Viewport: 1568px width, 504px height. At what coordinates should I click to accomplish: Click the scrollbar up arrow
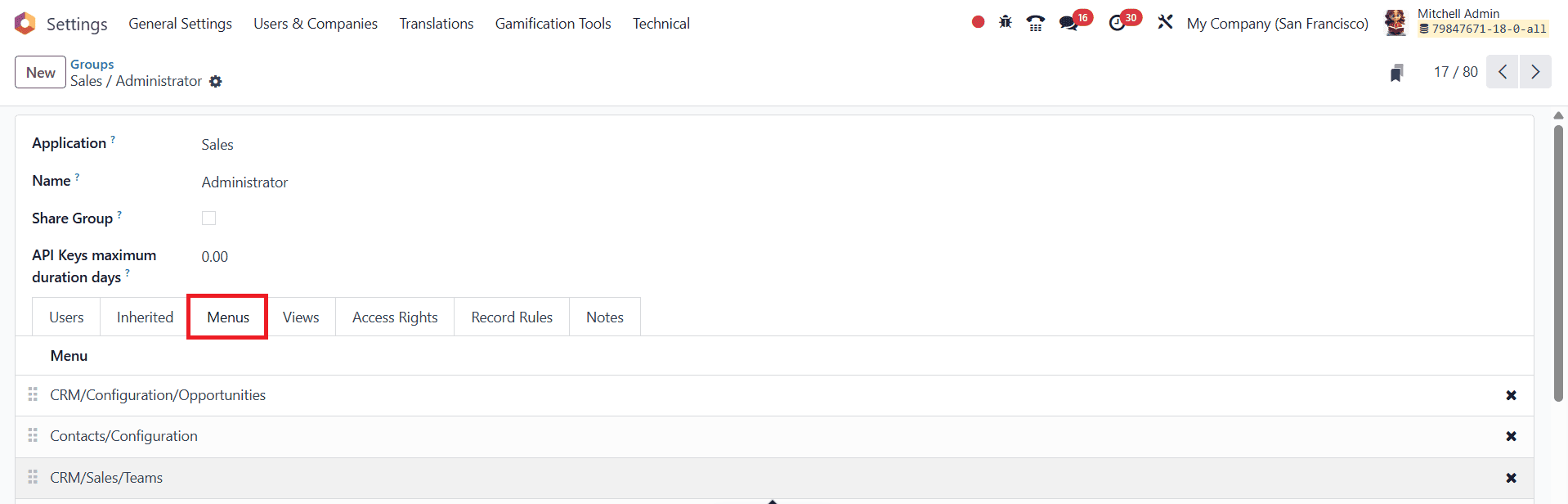[x=1558, y=115]
